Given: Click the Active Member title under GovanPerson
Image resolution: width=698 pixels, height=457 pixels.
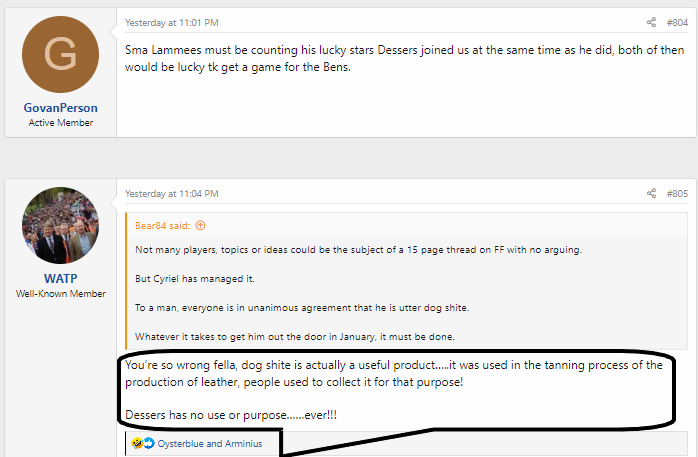Looking at the screenshot, I should click(60, 123).
